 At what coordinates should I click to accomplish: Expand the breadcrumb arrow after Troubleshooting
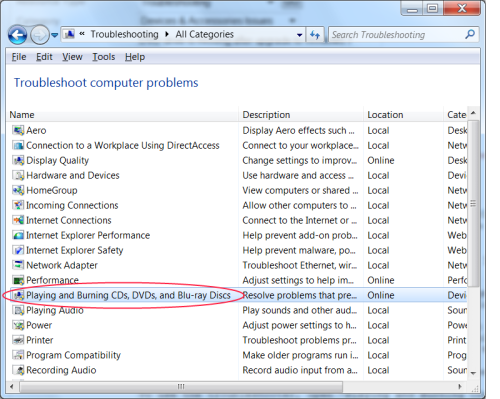tap(167, 34)
